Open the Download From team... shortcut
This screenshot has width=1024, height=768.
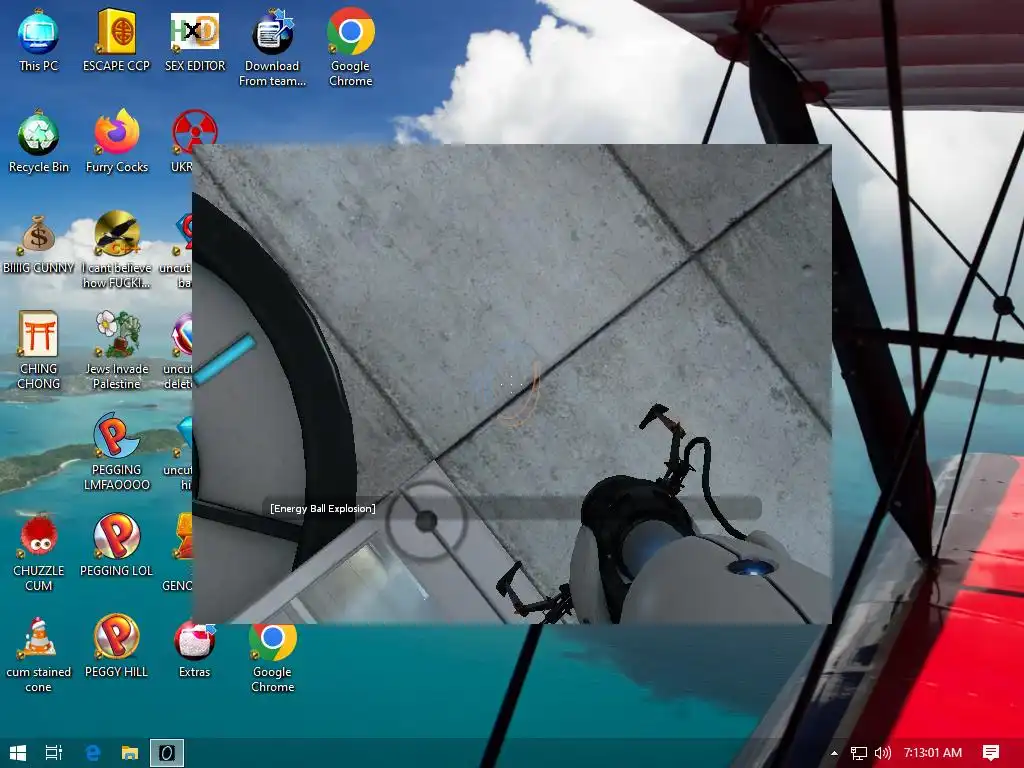click(x=272, y=48)
